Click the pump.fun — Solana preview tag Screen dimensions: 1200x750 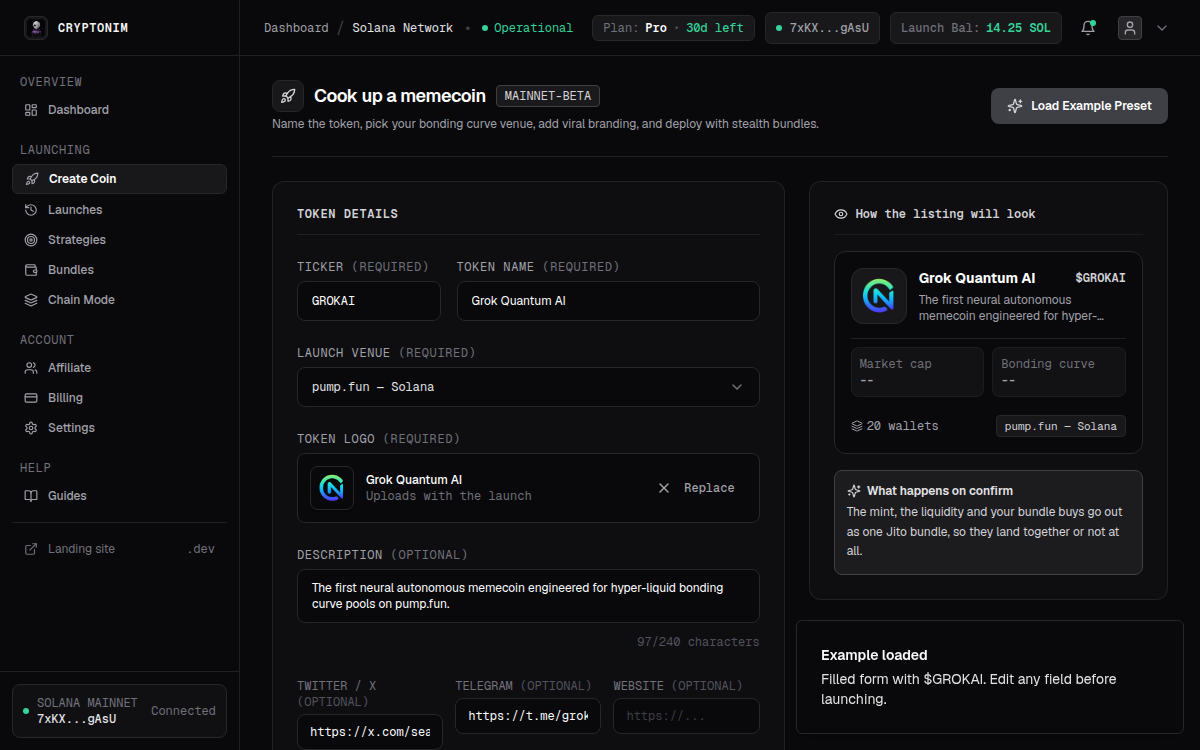(1061, 426)
